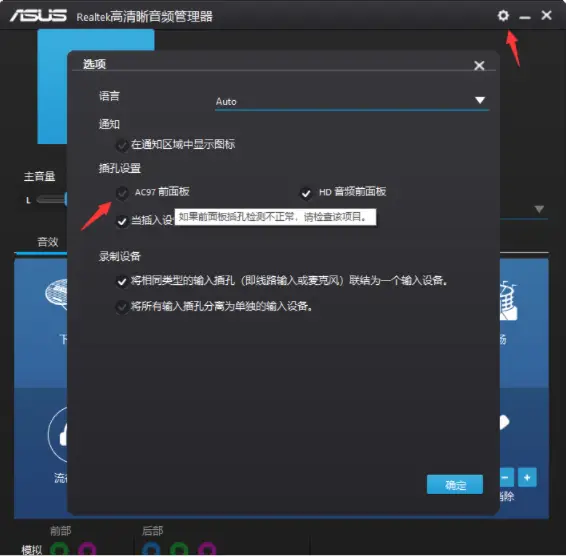
Task: Click the plus button in main window
Action: 527,478
